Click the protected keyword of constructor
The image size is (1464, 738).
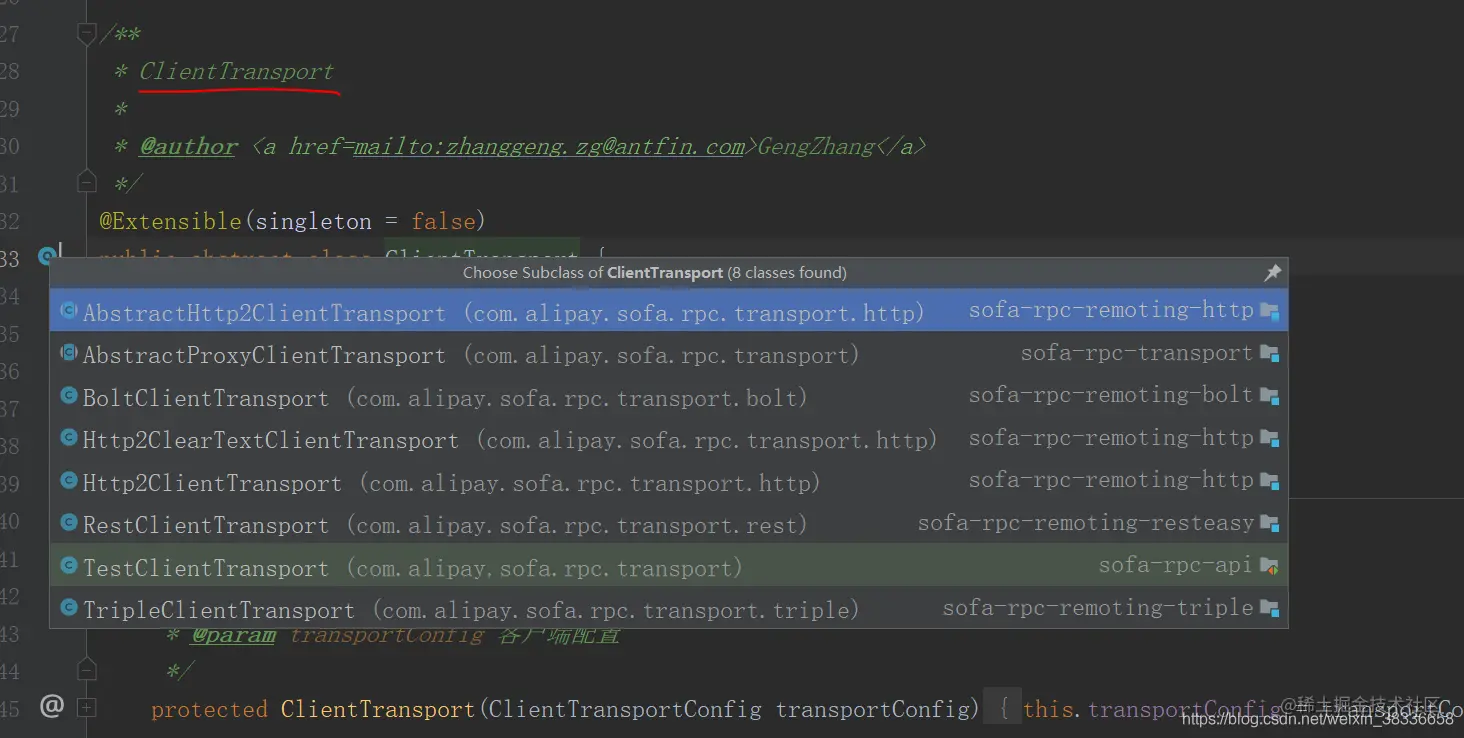(209, 710)
